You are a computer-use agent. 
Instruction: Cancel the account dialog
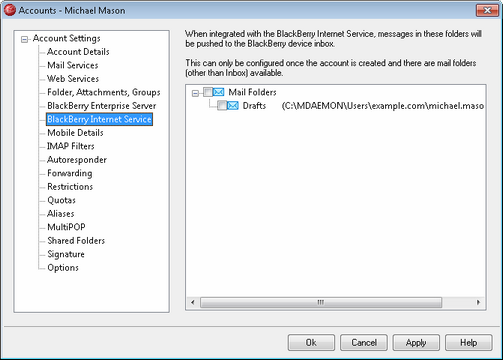click(x=364, y=343)
